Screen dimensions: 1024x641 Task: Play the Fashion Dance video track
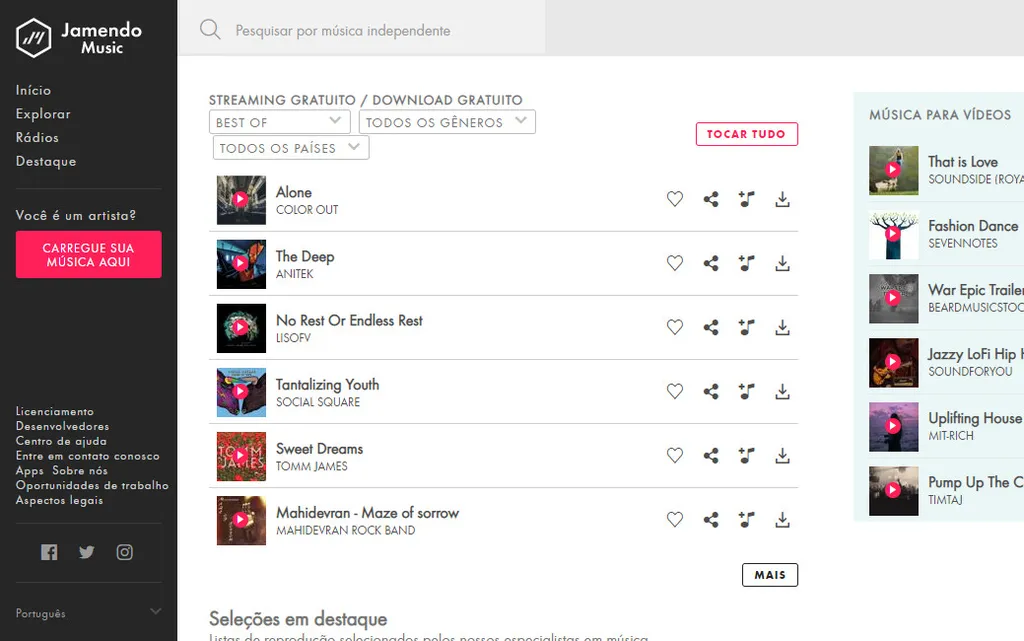(893, 235)
